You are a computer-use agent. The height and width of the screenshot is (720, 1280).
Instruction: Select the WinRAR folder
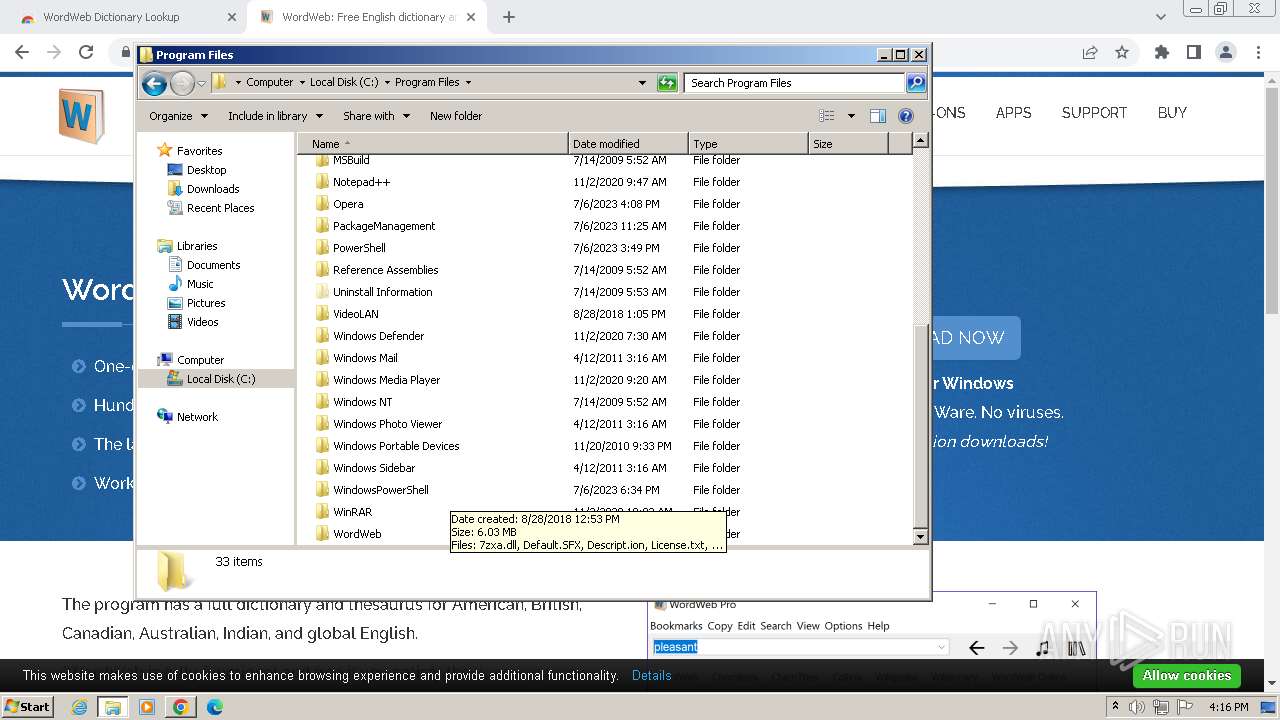pos(352,512)
